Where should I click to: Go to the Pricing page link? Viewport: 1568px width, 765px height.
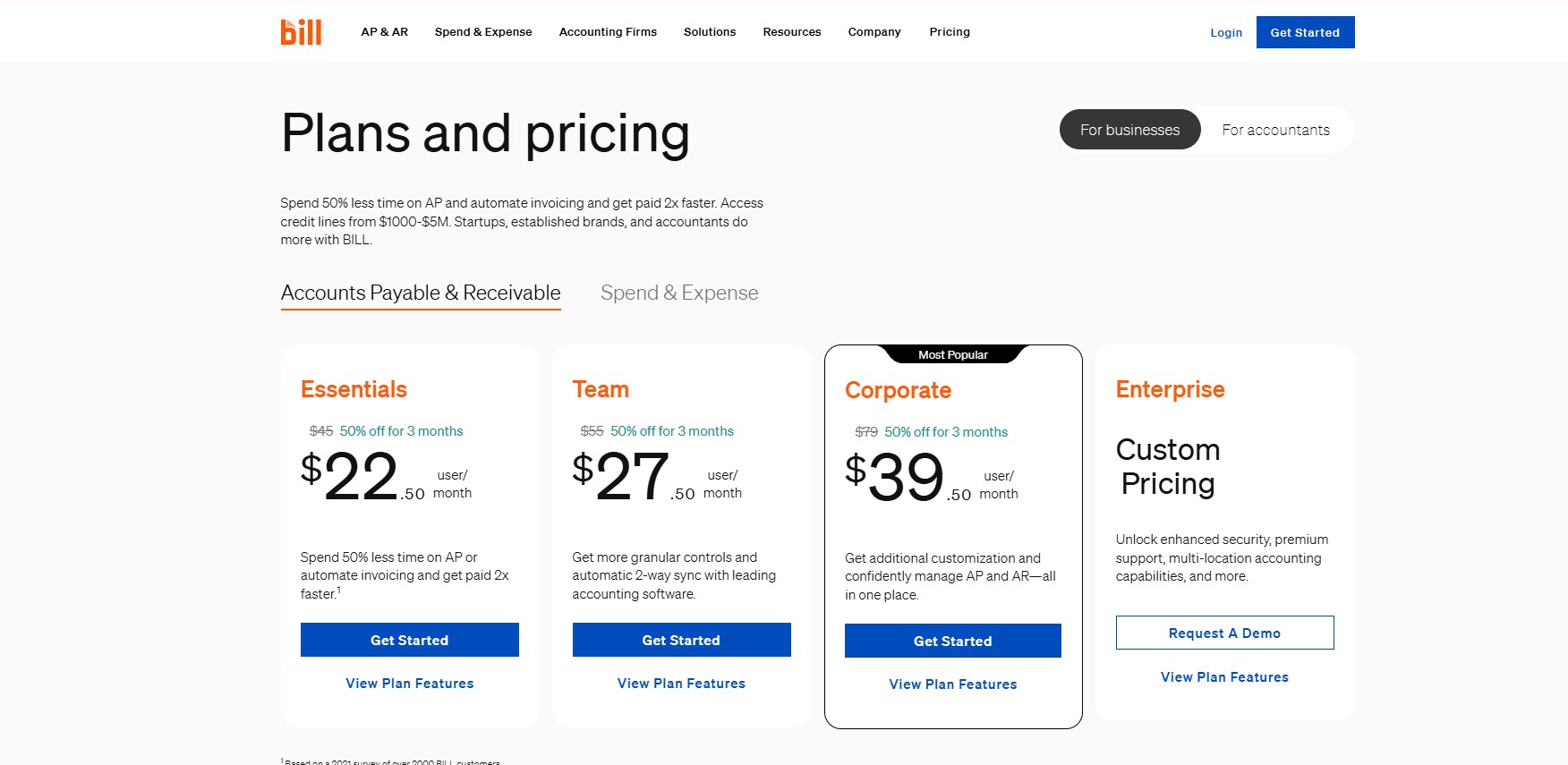tap(950, 32)
